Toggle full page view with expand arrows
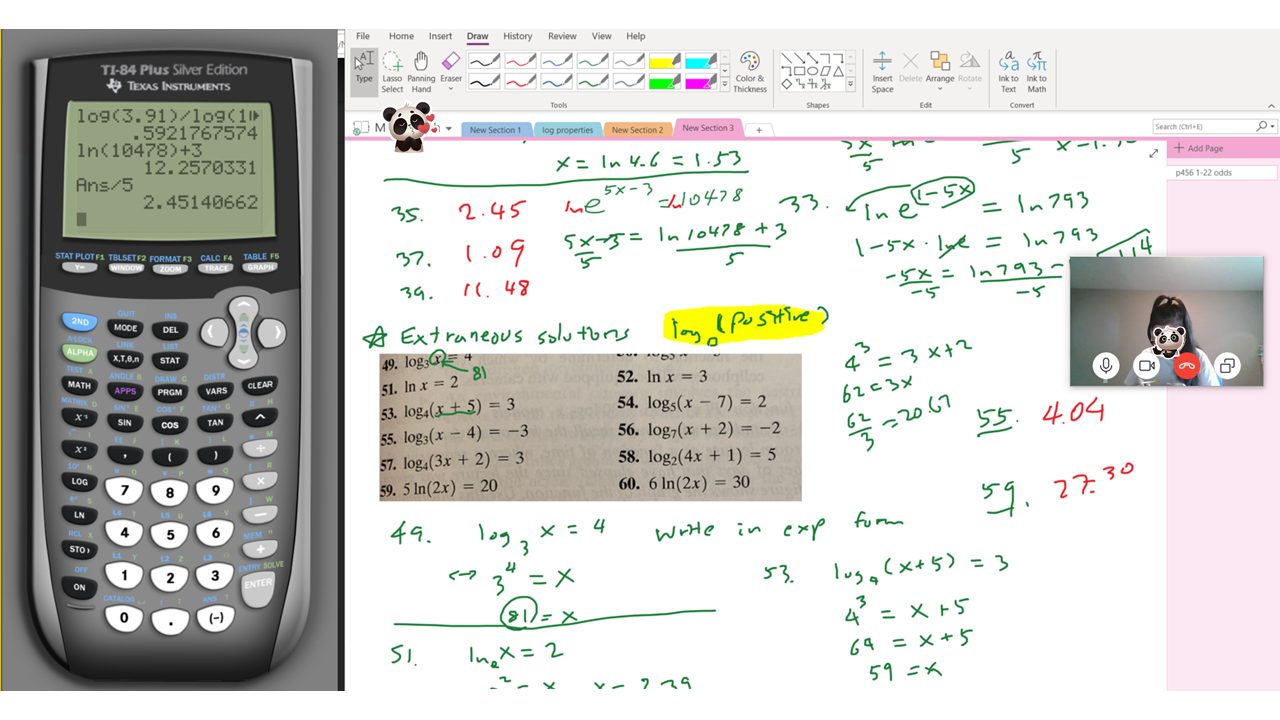The image size is (1280, 720). click(x=1153, y=153)
